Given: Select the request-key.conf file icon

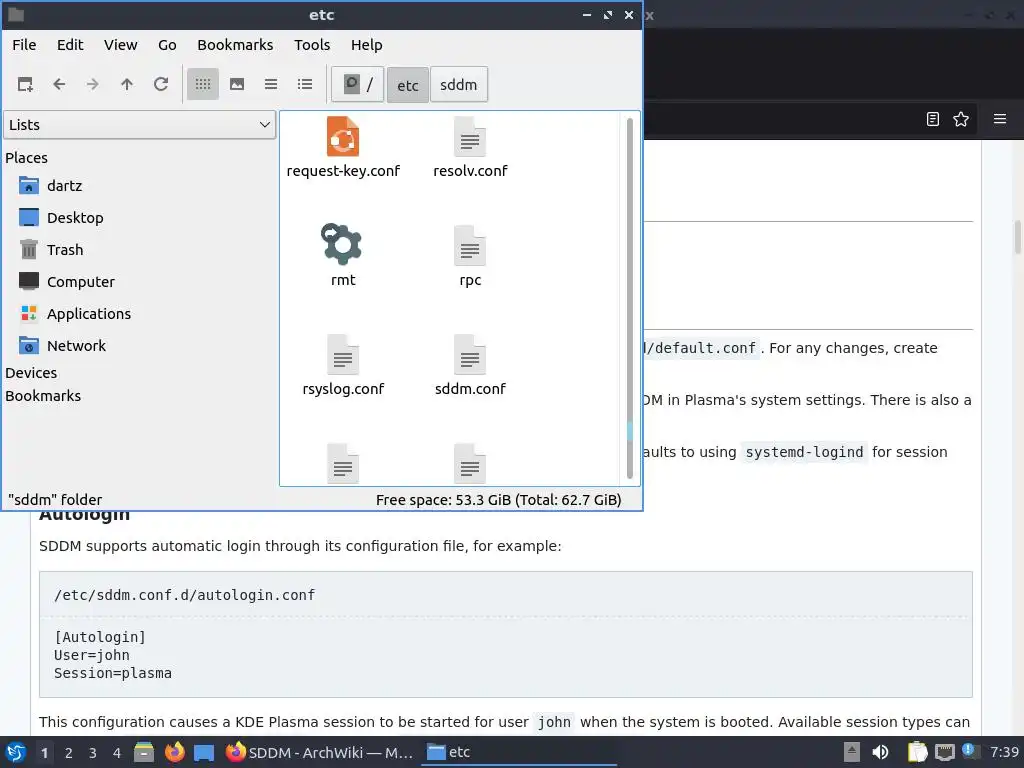Looking at the screenshot, I should pos(343,136).
